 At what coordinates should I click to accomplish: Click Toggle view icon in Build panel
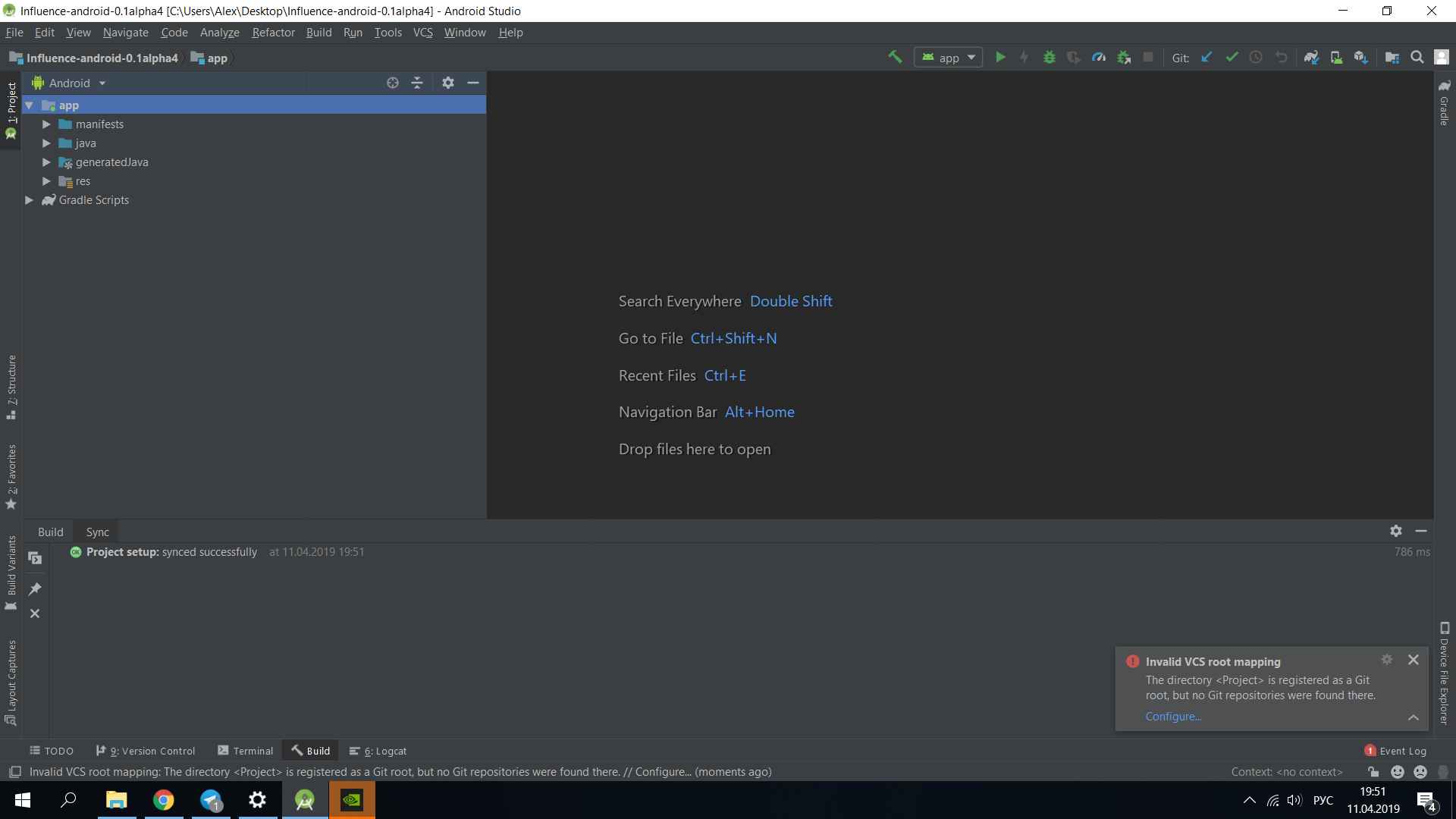pos(35,558)
